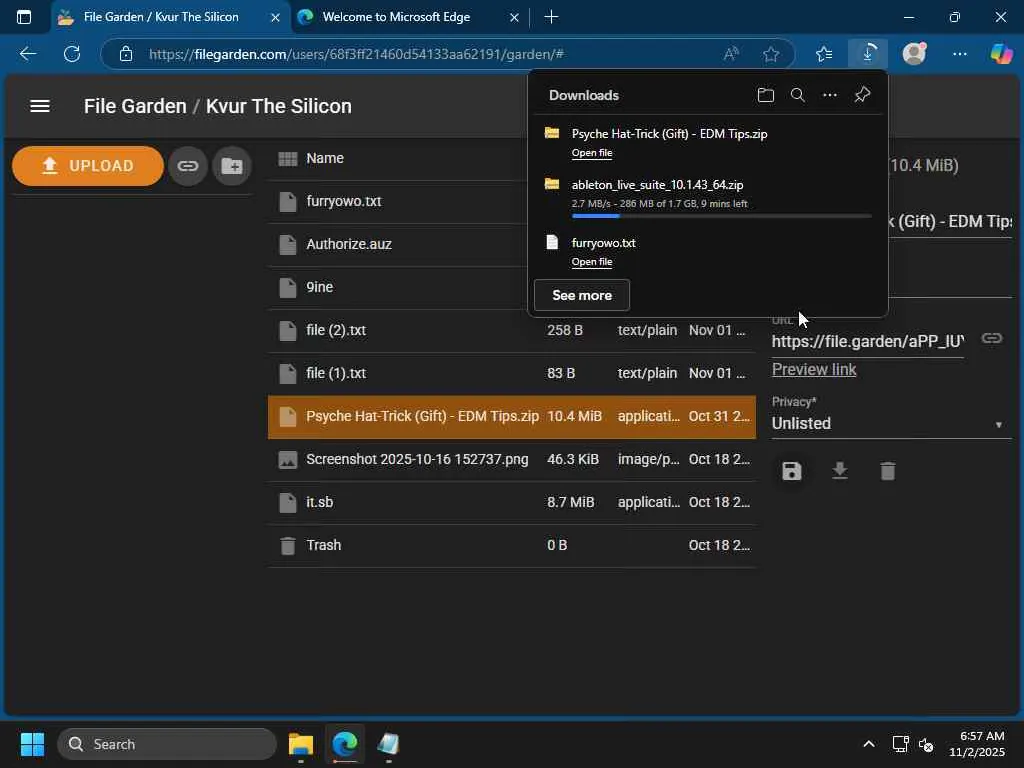Select the it.sb file row
Image resolution: width=1024 pixels, height=768 pixels.
pos(512,502)
